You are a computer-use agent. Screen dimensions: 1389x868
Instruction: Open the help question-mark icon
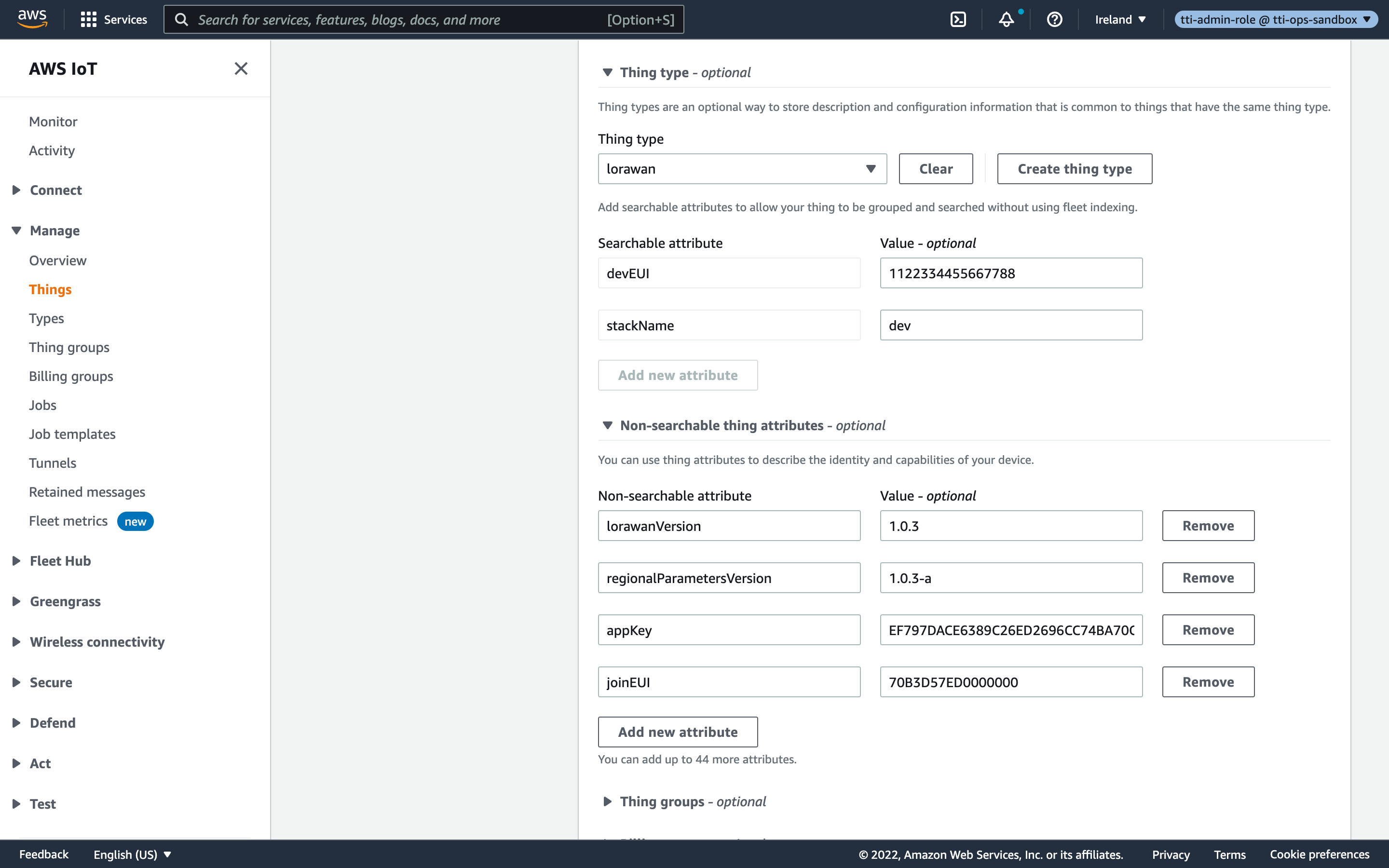coord(1054,19)
